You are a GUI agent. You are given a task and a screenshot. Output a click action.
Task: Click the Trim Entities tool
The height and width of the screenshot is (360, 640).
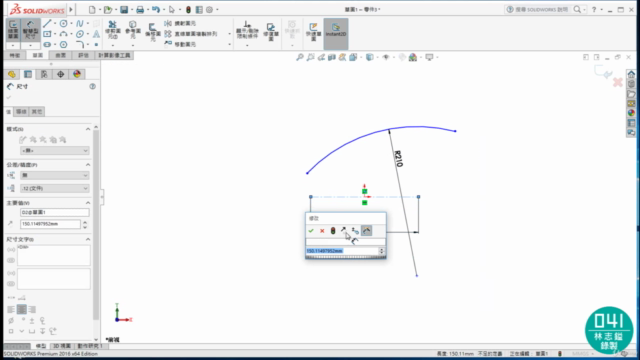point(113,30)
